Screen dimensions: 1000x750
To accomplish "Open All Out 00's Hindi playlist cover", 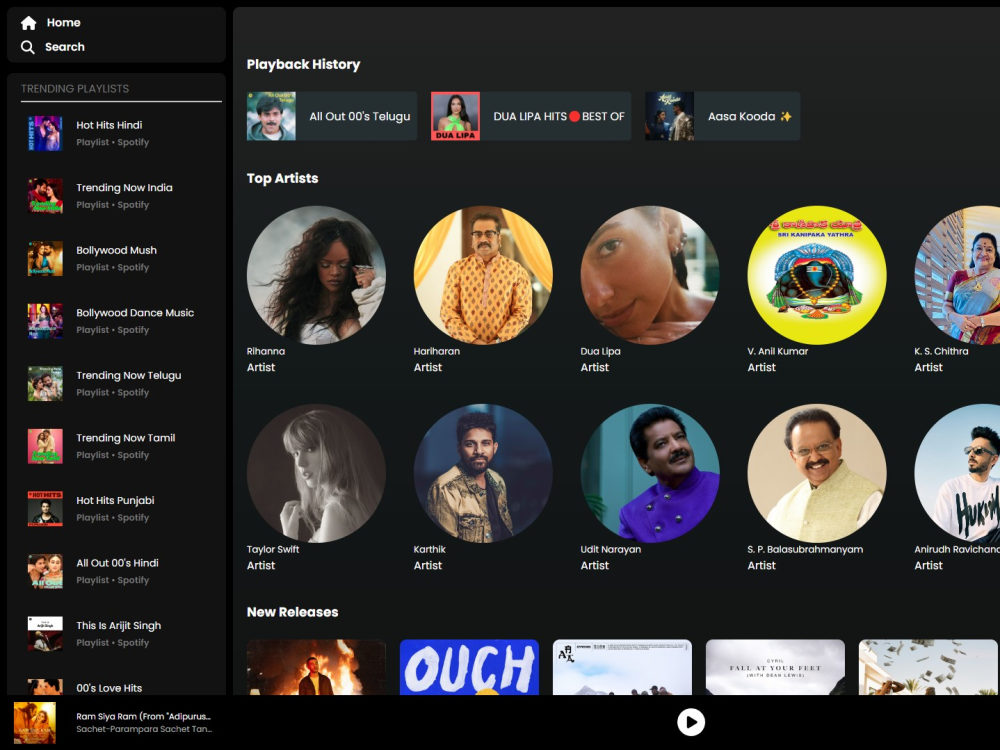I will (45, 571).
